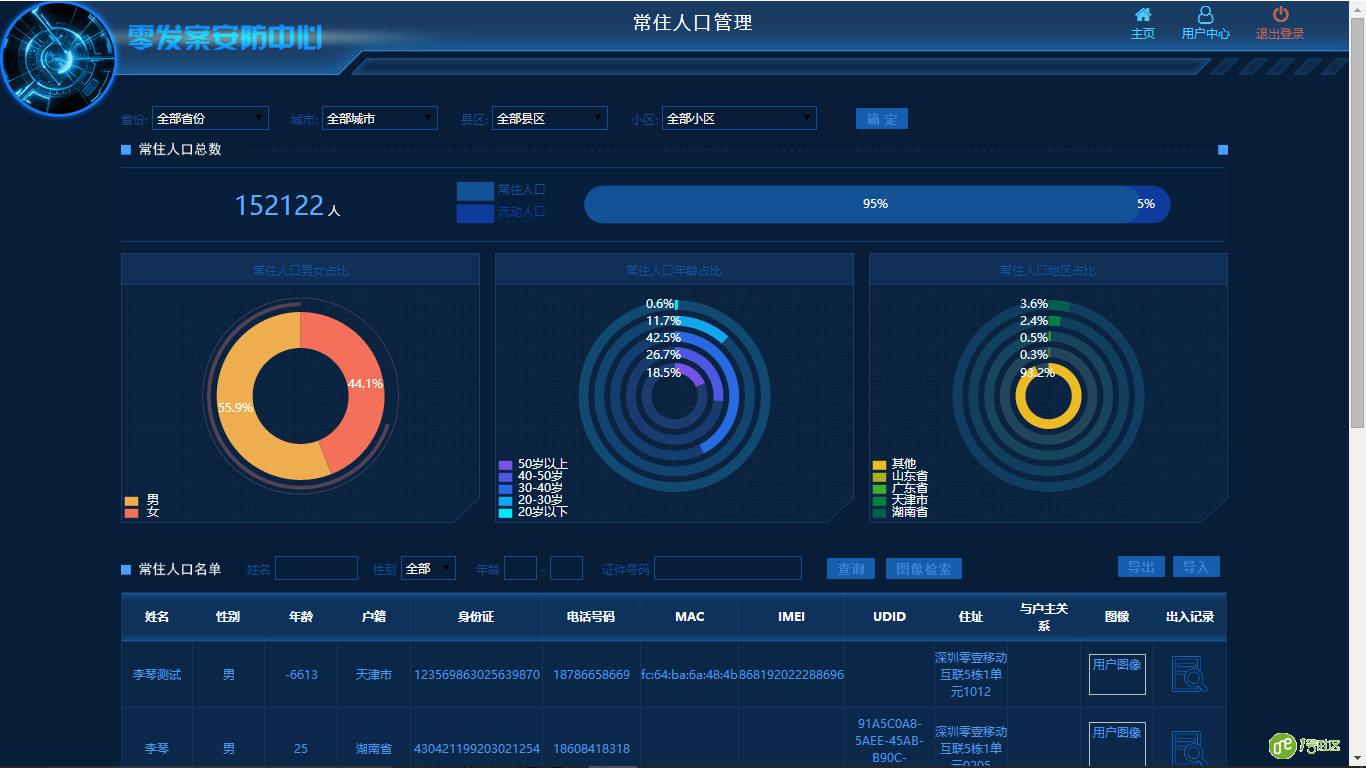The height and width of the screenshot is (768, 1366).
Task: Open 出入记录 icon for 李琴 row
Action: (x=1190, y=748)
